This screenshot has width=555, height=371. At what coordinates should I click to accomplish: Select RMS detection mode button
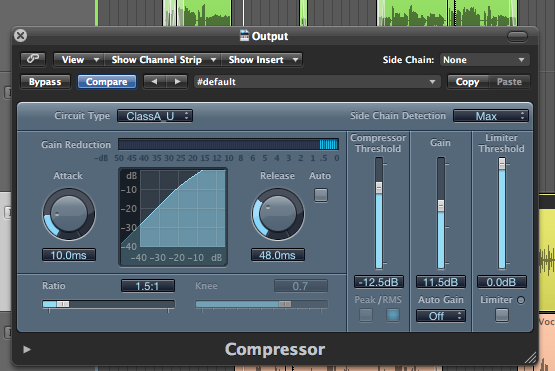point(393,315)
